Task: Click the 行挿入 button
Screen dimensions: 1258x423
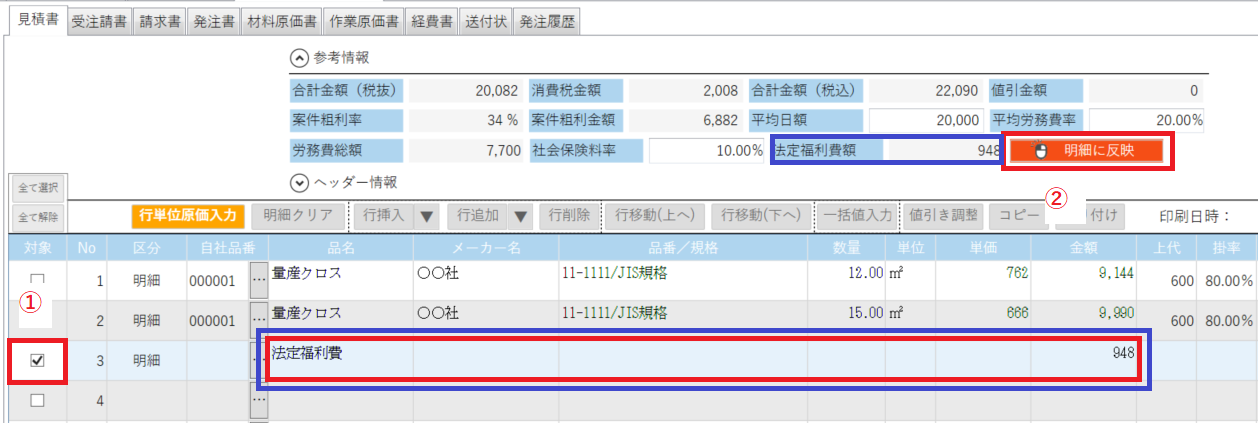Action: (385, 215)
